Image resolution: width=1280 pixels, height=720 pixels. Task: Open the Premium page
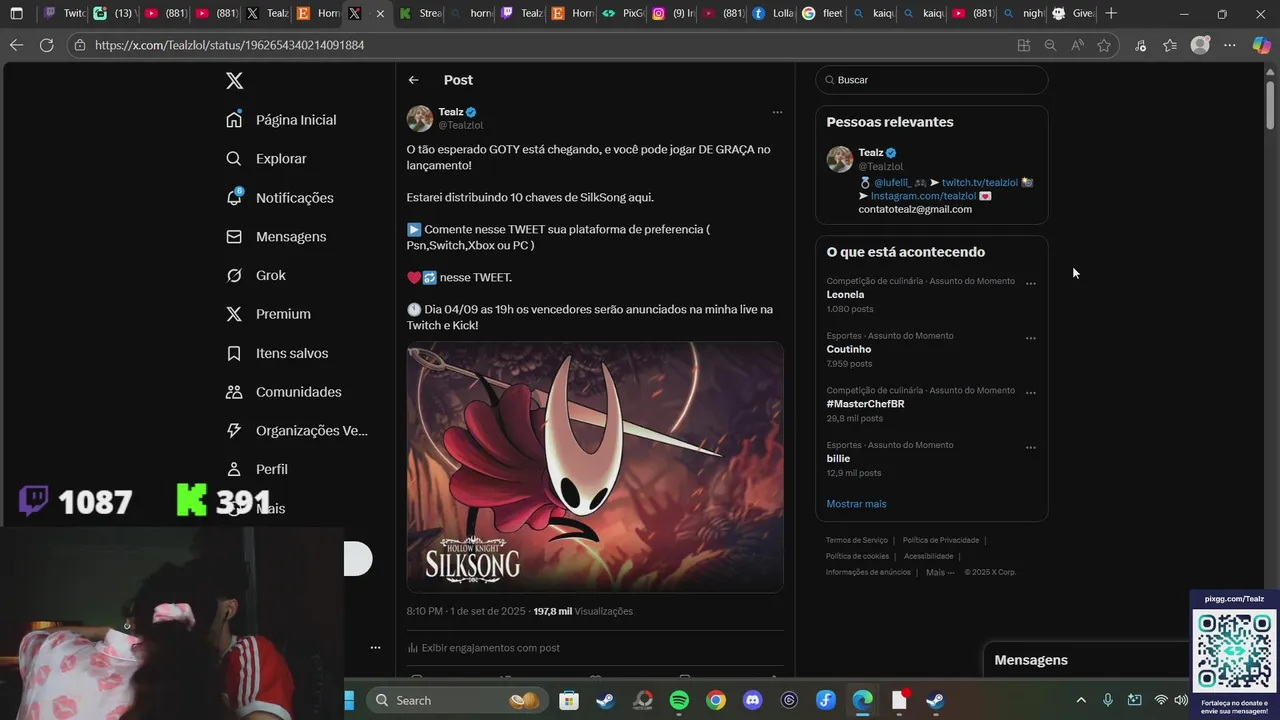tap(268, 314)
